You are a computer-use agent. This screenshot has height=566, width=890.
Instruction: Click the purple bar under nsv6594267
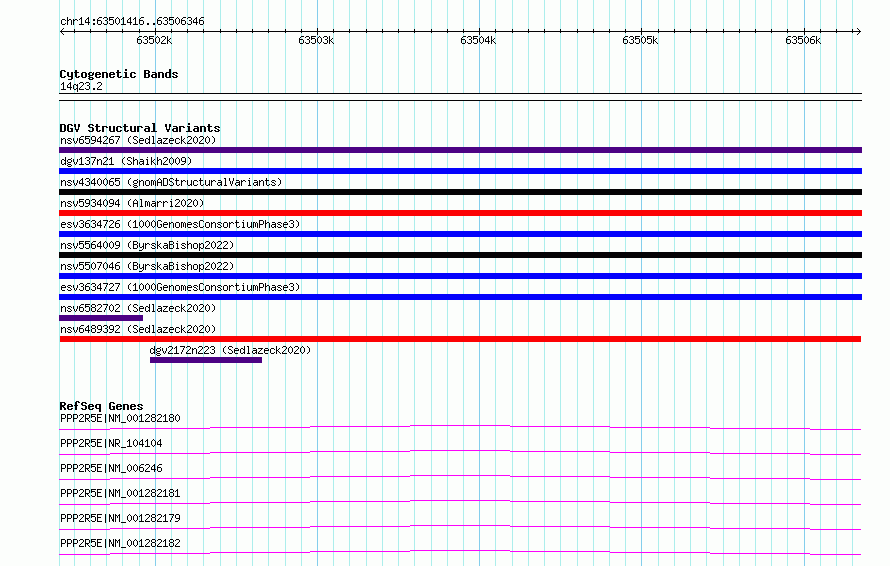pyautogui.click(x=460, y=150)
